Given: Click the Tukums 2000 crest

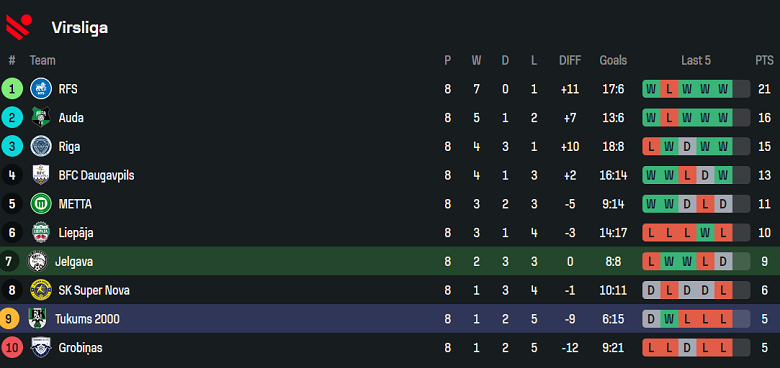Looking at the screenshot, I should coord(37,319).
